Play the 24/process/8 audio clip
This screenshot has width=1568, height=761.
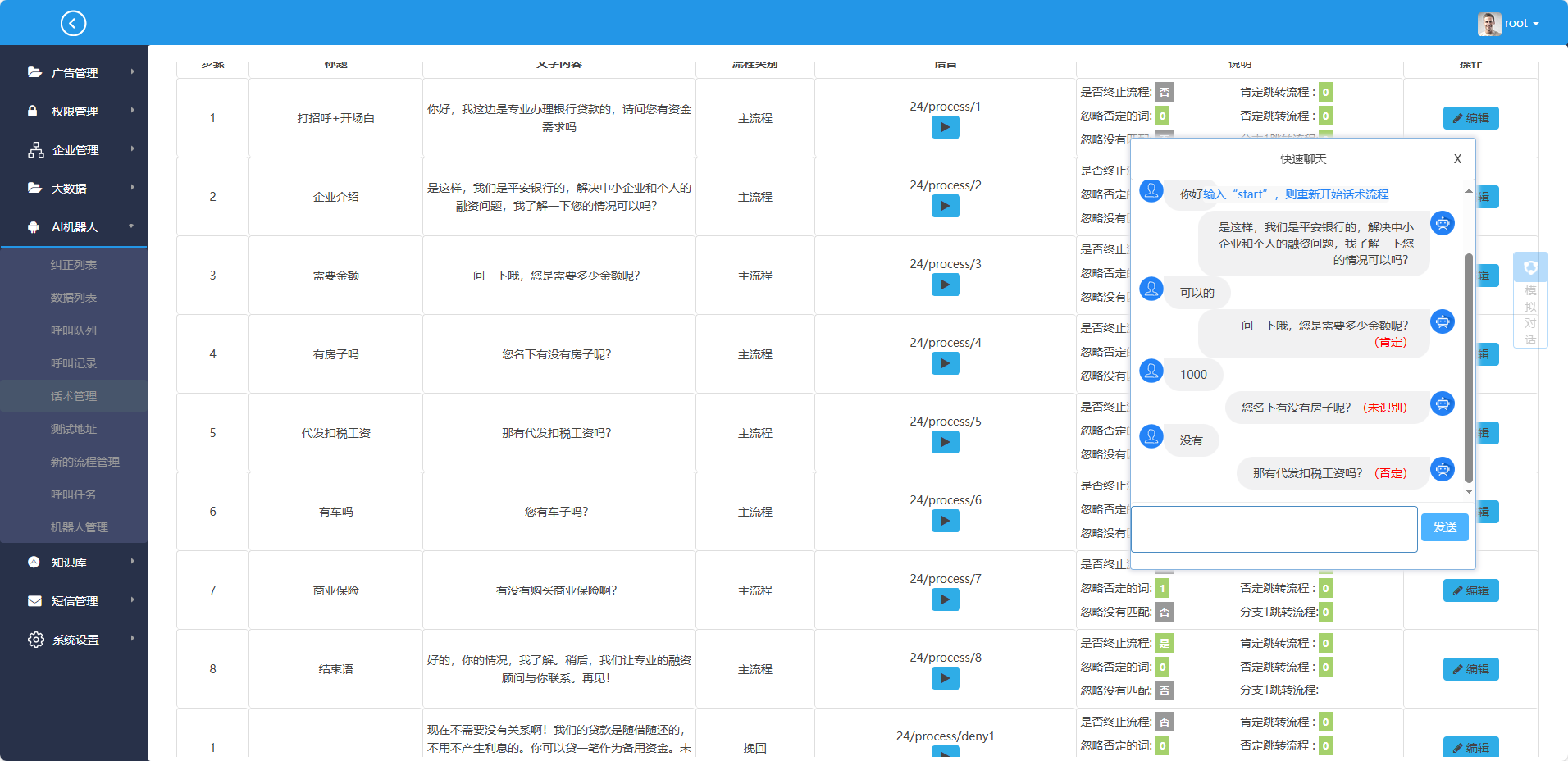[x=945, y=679]
